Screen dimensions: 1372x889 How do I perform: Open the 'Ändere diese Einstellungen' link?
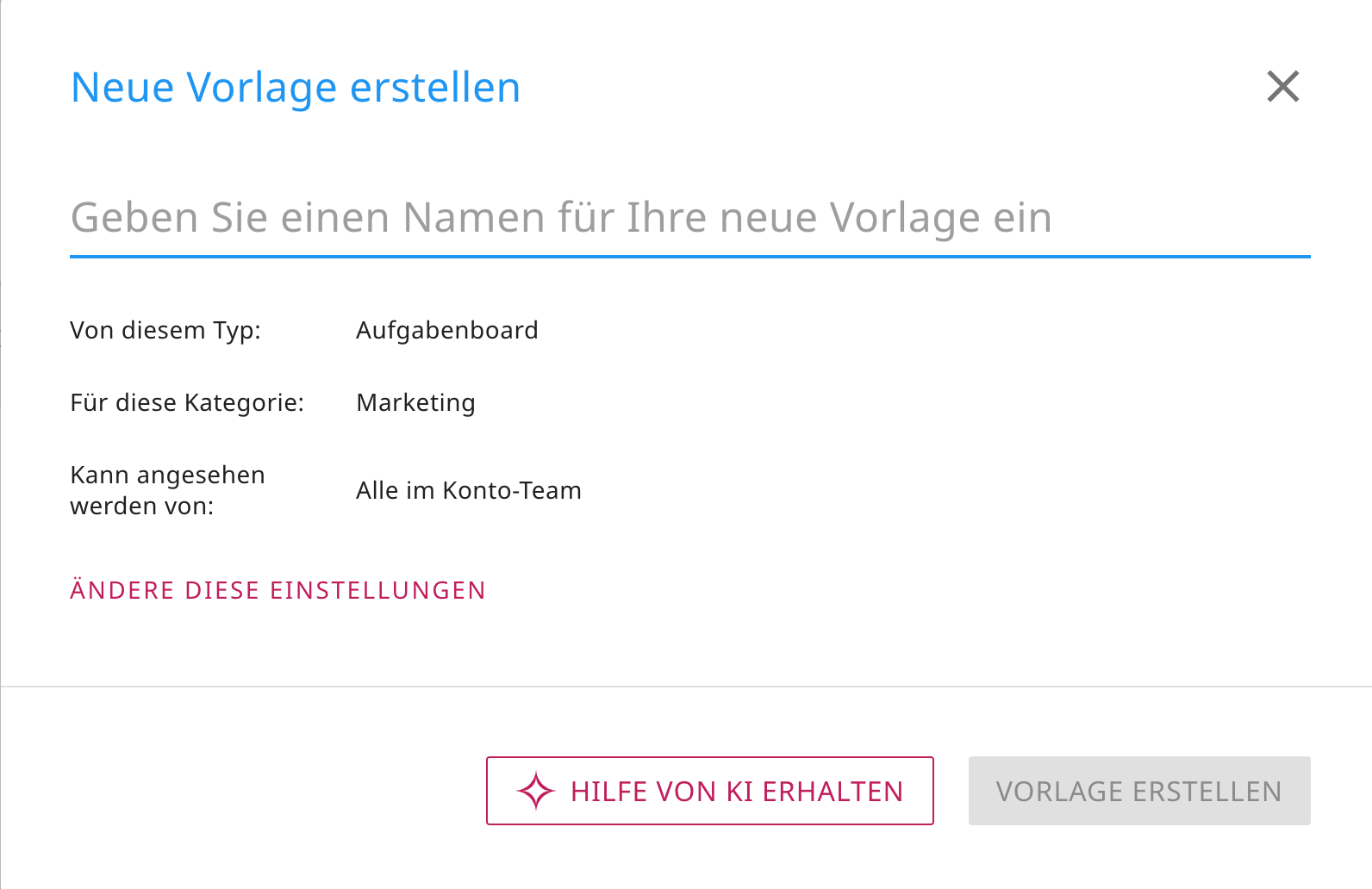(278, 590)
